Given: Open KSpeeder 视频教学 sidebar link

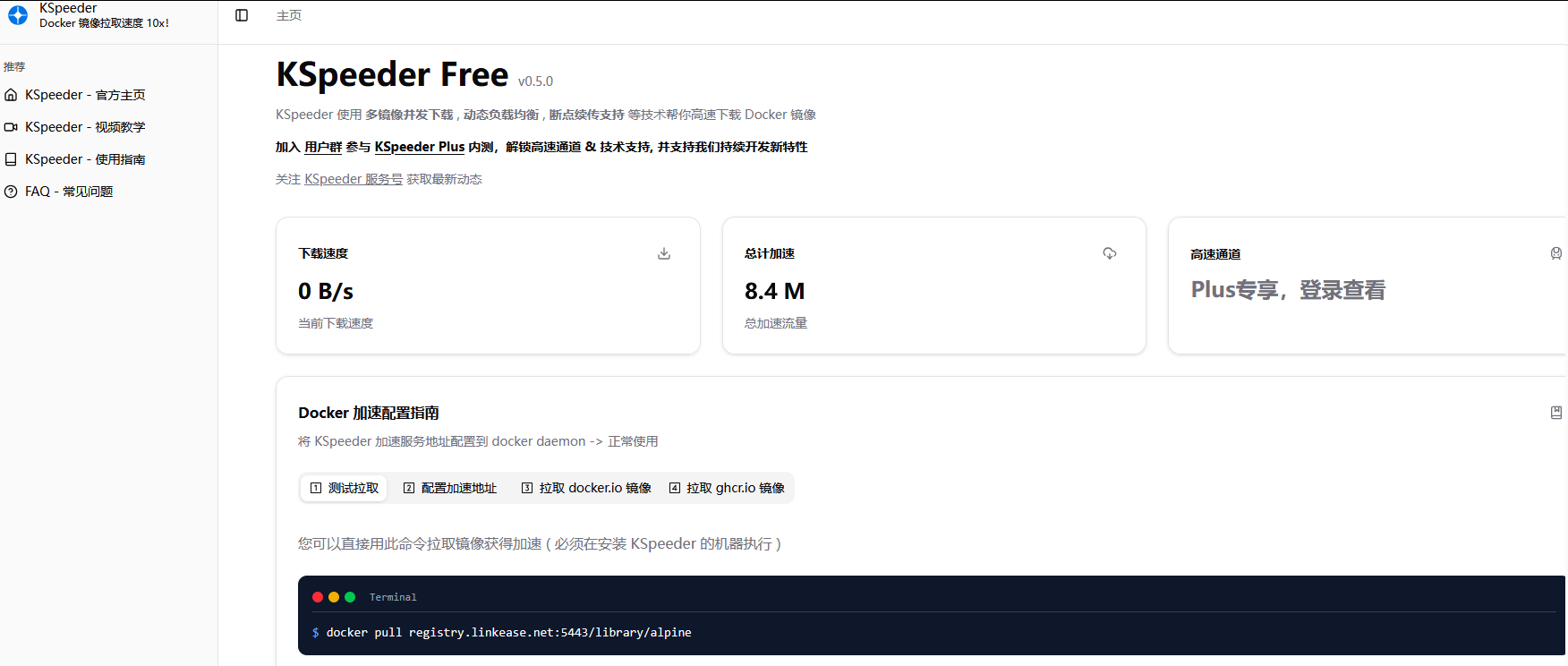Looking at the screenshot, I should click(84, 127).
